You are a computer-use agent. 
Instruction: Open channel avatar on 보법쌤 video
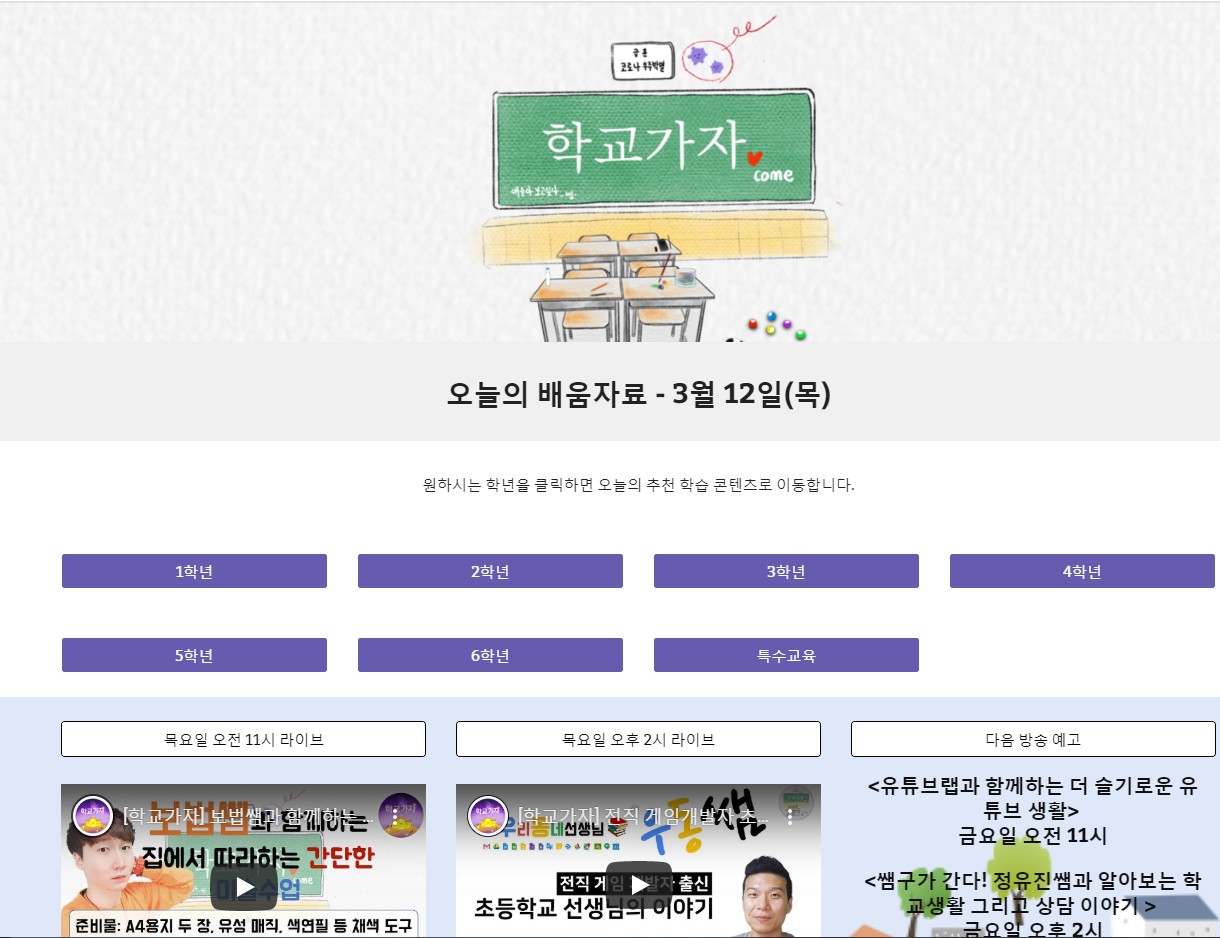point(95,816)
